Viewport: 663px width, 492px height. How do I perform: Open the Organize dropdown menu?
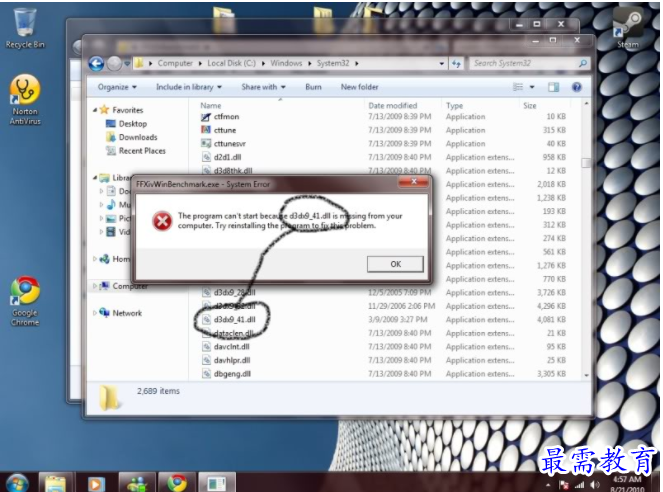[117, 87]
